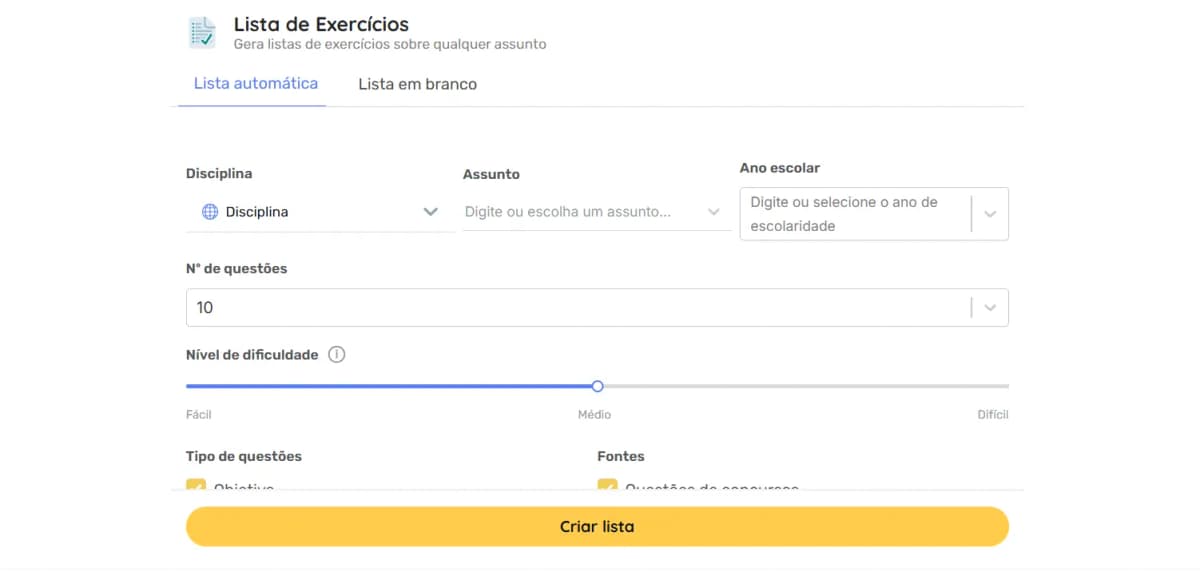Focus the Assunto text input

(x=580, y=212)
